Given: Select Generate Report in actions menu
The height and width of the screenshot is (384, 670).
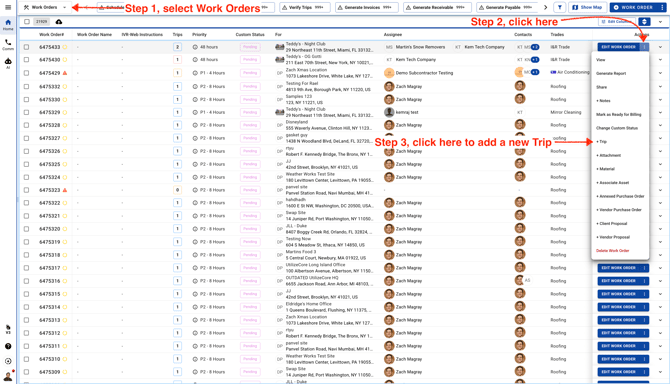Looking at the screenshot, I should (611, 73).
